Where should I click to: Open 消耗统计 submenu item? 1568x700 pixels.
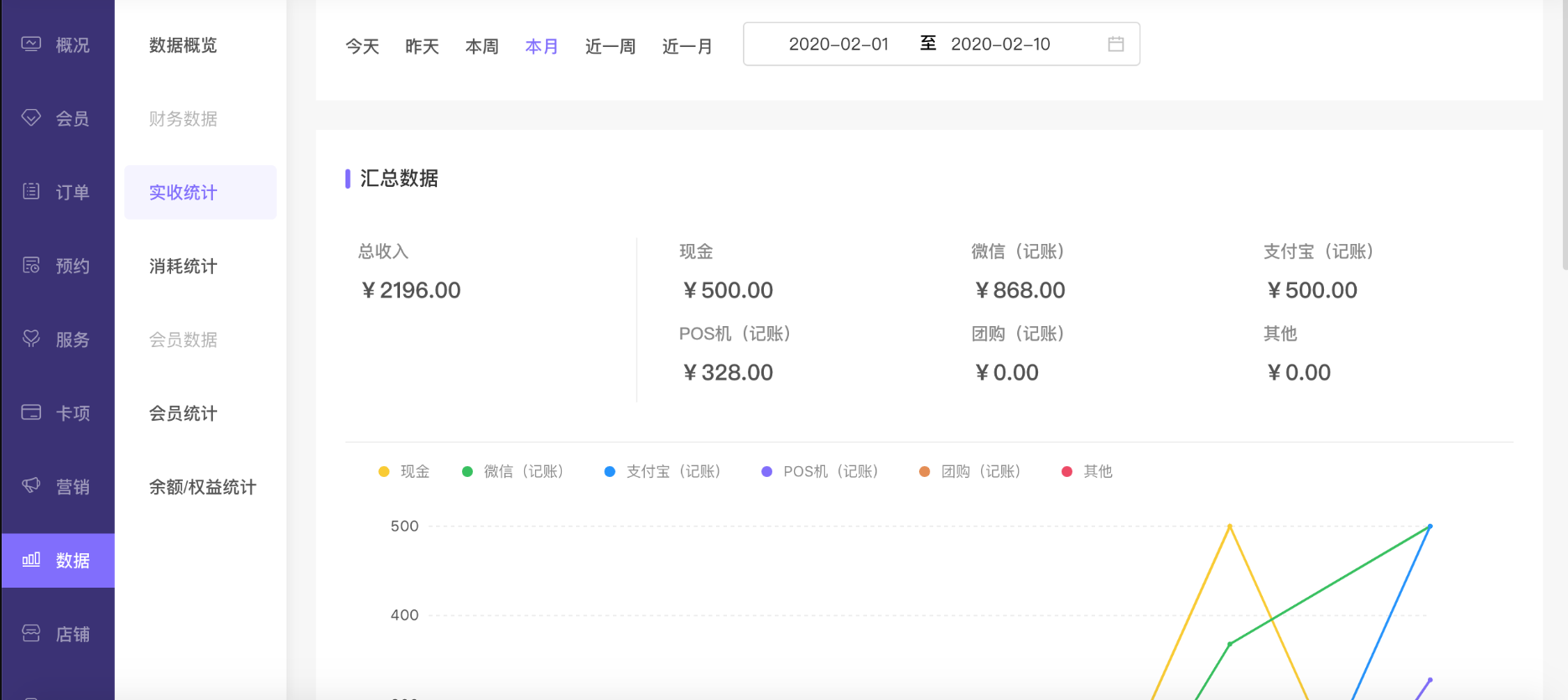[x=183, y=267]
